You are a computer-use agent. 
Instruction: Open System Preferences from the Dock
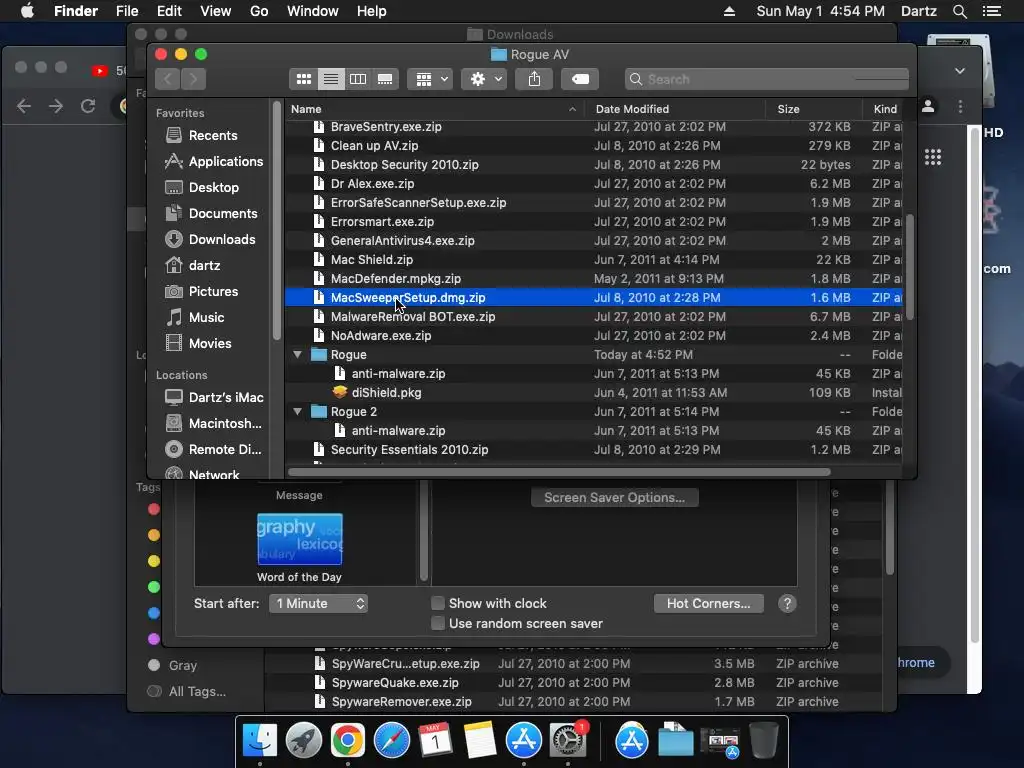pos(568,741)
